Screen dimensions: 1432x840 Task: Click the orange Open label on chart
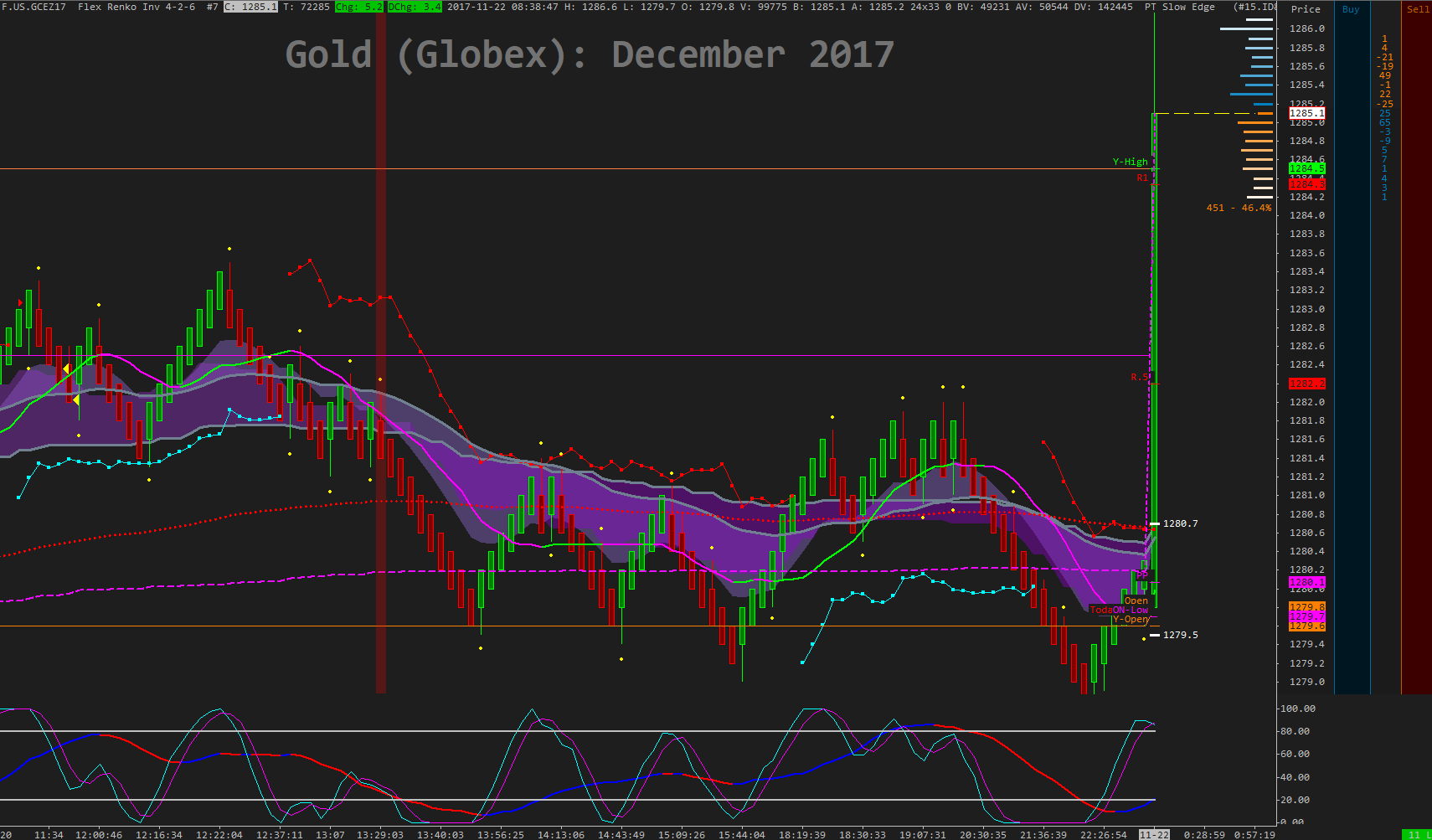[x=1136, y=600]
